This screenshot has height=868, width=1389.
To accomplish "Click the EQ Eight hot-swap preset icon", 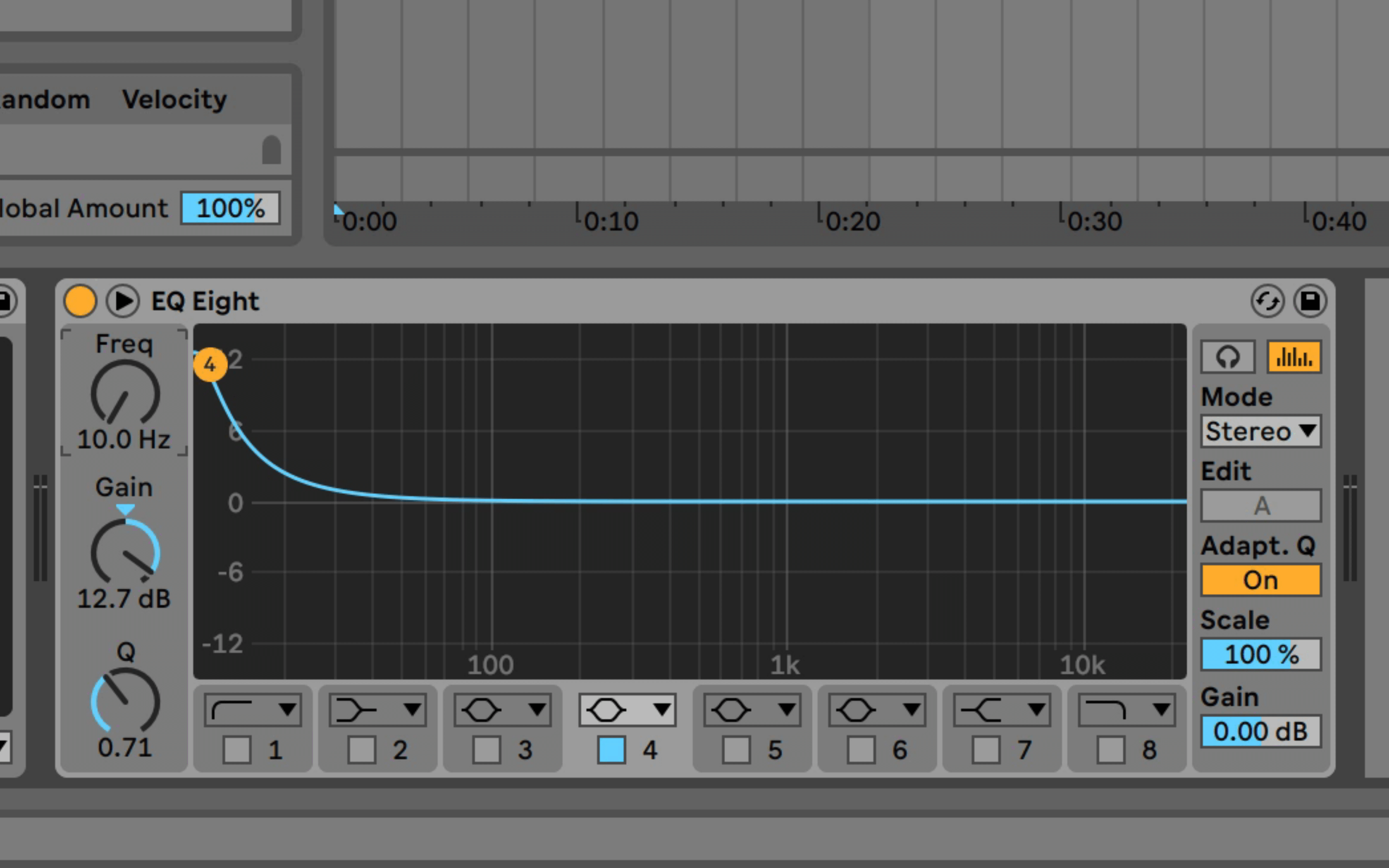I will pyautogui.click(x=1267, y=301).
